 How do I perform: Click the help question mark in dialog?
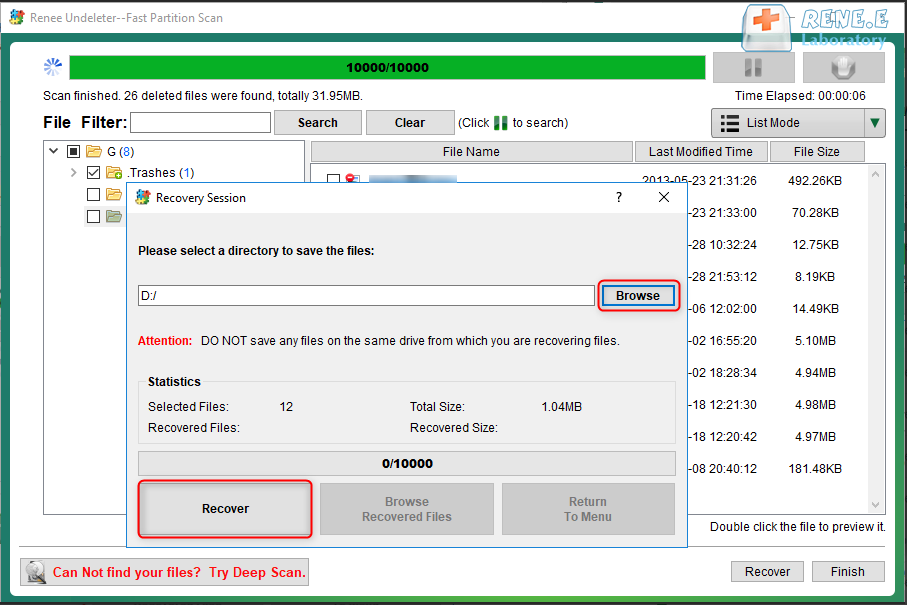[619, 197]
